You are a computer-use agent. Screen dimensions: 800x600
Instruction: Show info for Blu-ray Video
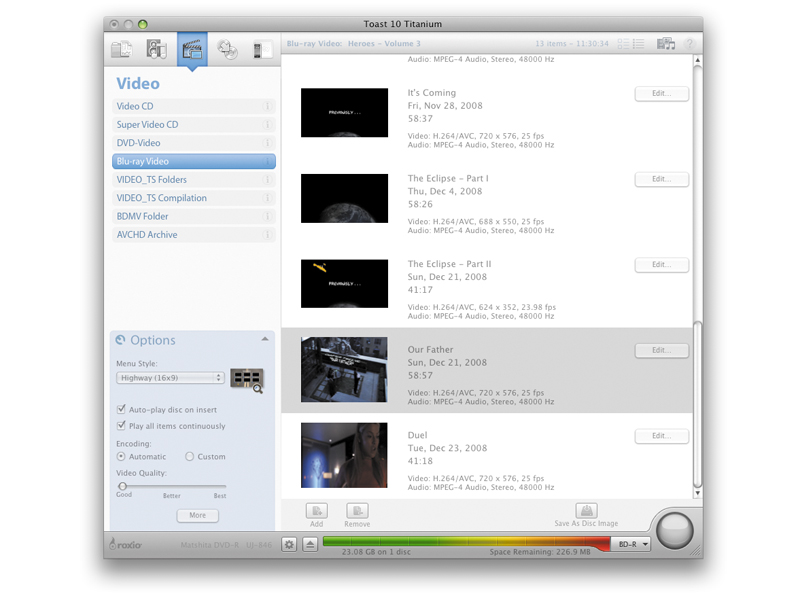(x=266, y=161)
